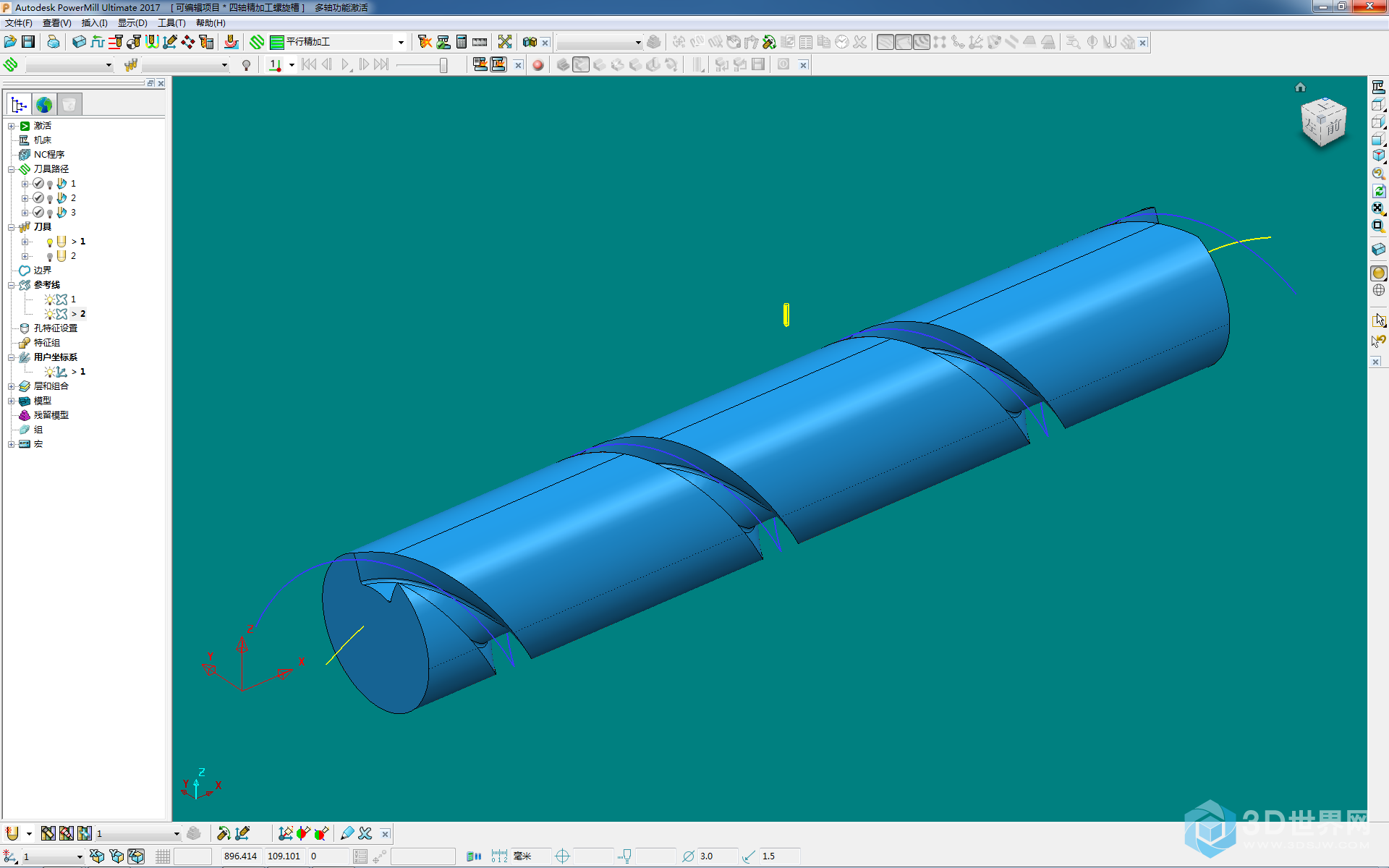Open the 文件(F) menu

[19, 23]
